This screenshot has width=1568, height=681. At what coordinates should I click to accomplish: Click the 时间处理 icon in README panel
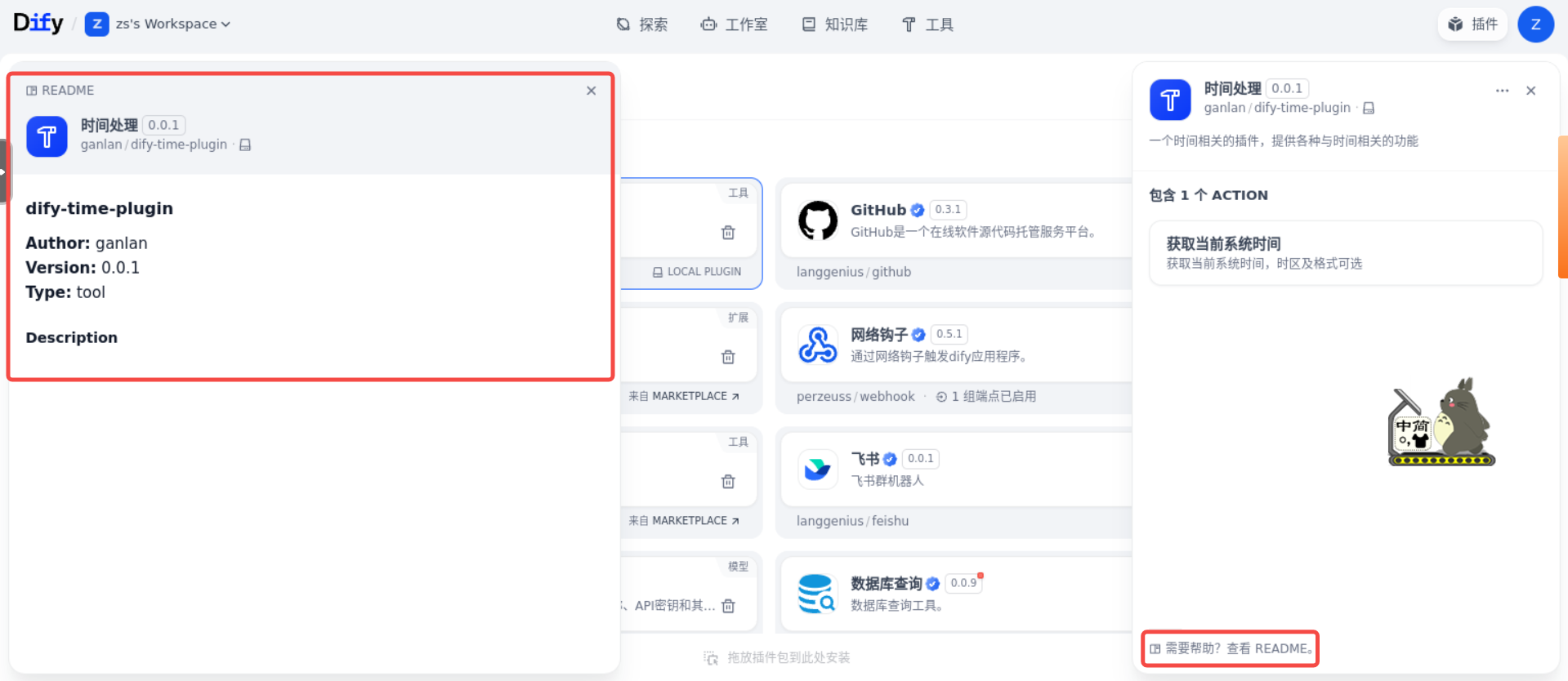(47, 136)
